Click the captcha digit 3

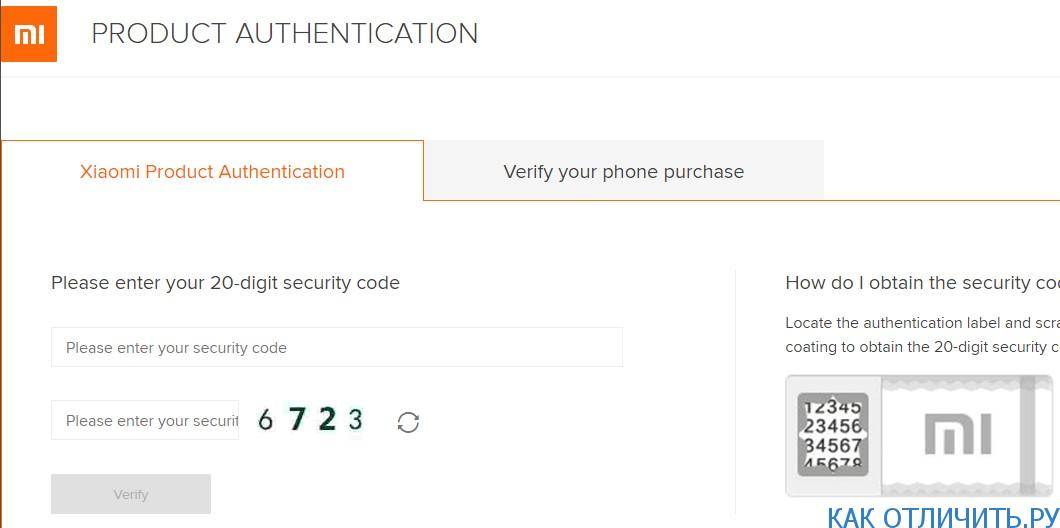(355, 420)
